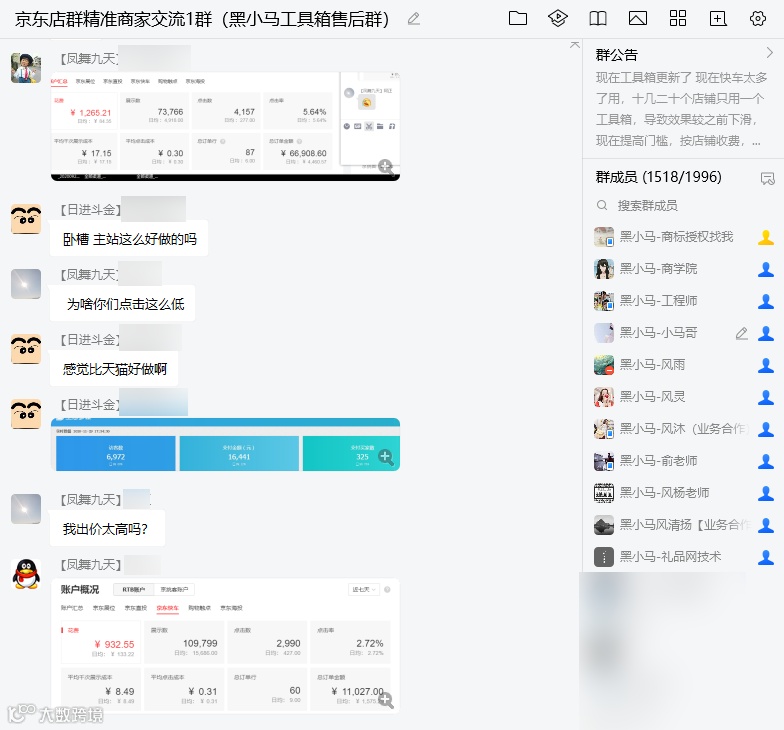Expand the 群公告 announcement arrow
Viewport: 784px width, 730px height.
pos(770,52)
